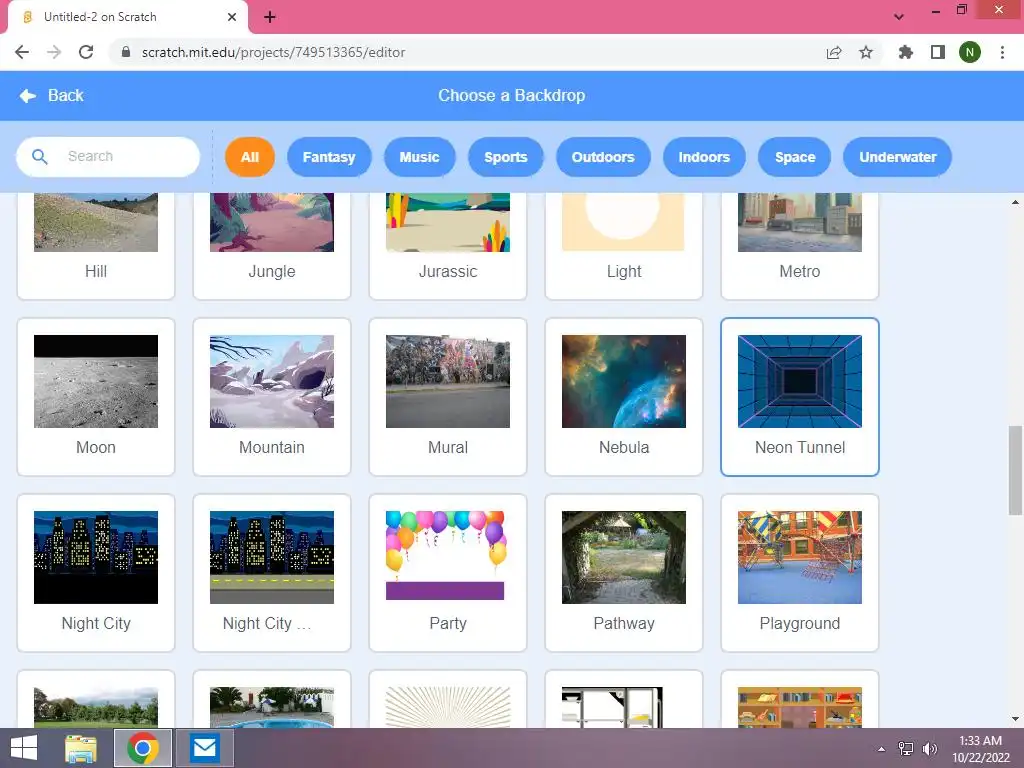Select the Nebula backdrop
The width and height of the screenshot is (1024, 768).
(x=624, y=397)
